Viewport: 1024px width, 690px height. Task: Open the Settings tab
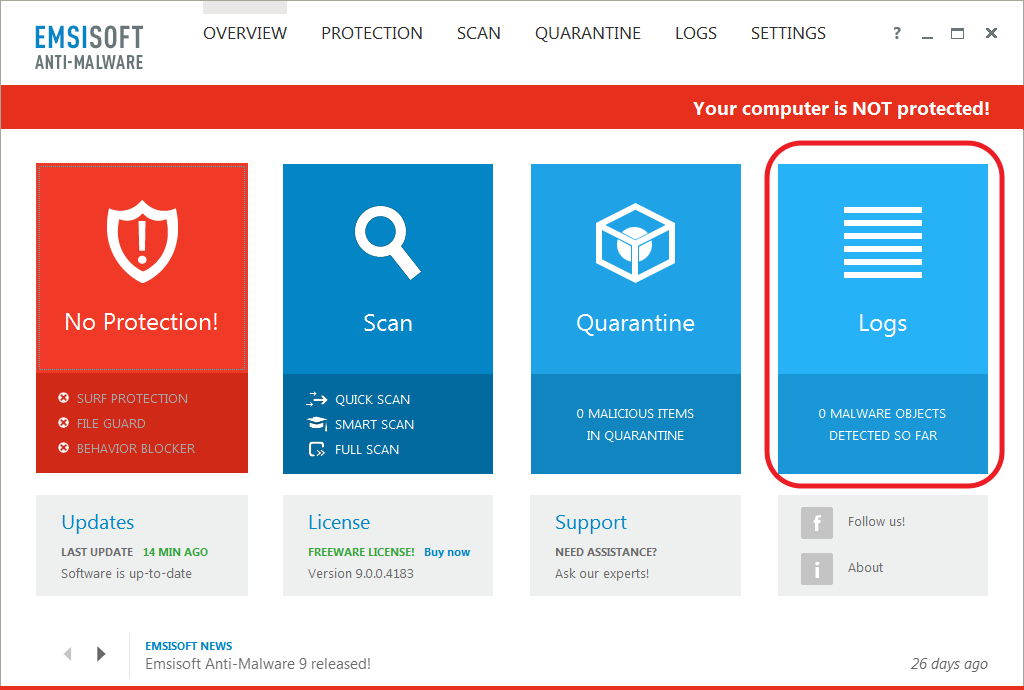coord(788,33)
